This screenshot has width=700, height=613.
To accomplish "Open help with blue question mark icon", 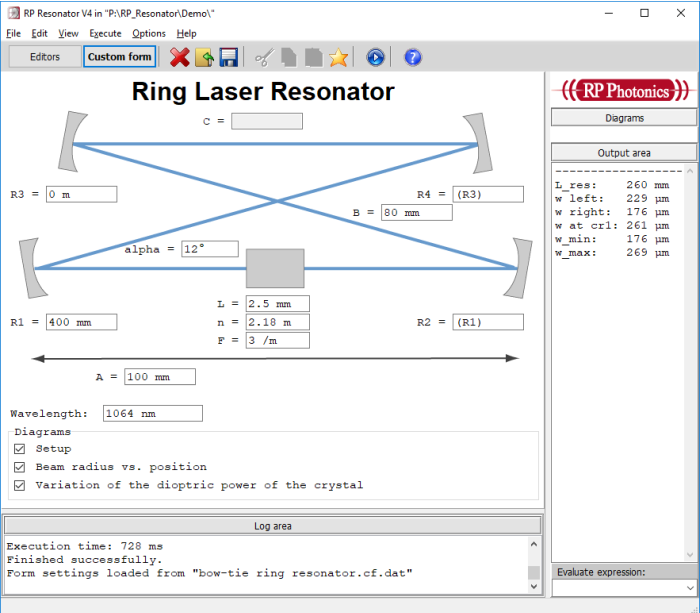I will (x=412, y=57).
